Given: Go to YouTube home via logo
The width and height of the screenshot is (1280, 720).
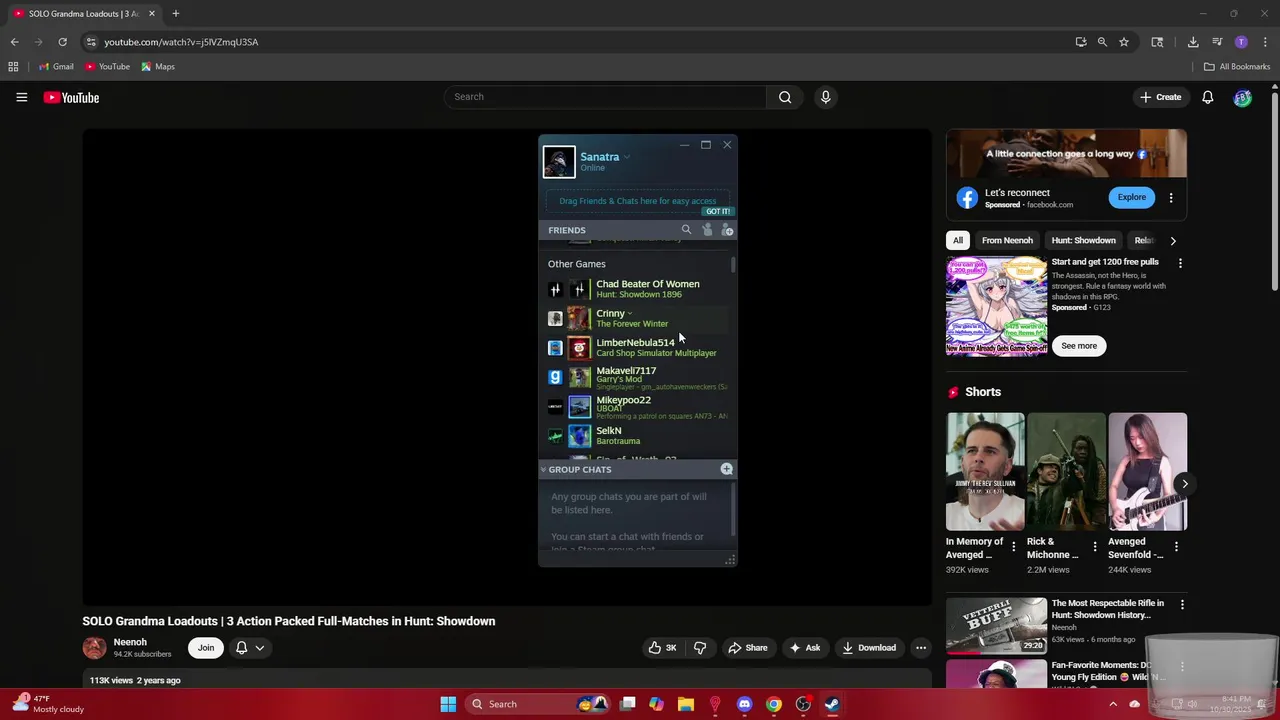Looking at the screenshot, I should [71, 97].
